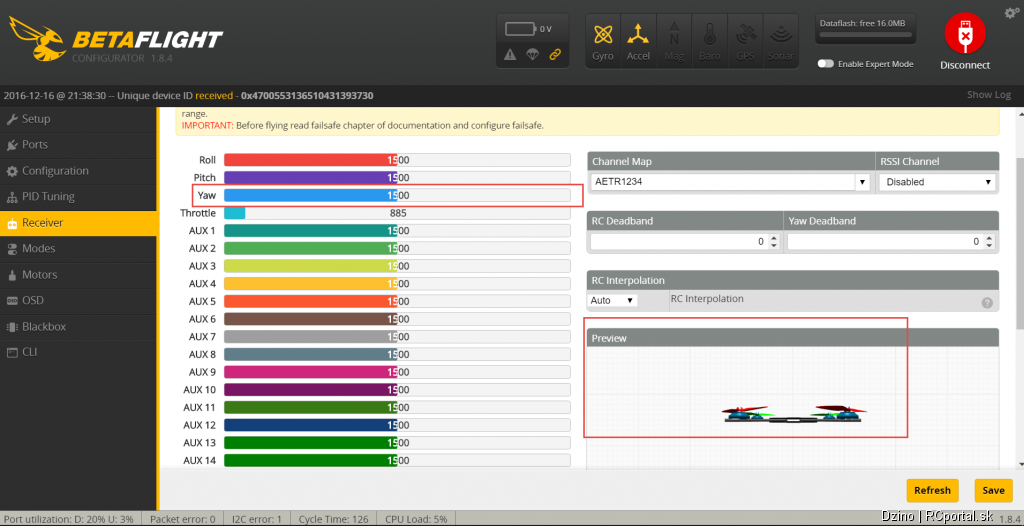Click the Accel sensor icon

point(638,41)
